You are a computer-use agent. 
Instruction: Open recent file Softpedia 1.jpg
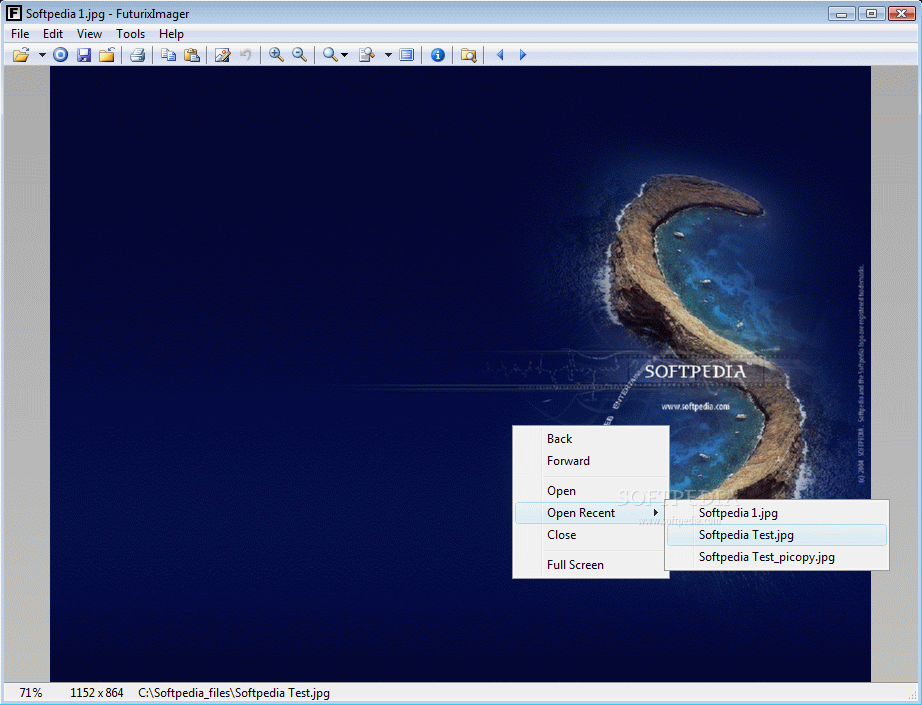pos(777,513)
